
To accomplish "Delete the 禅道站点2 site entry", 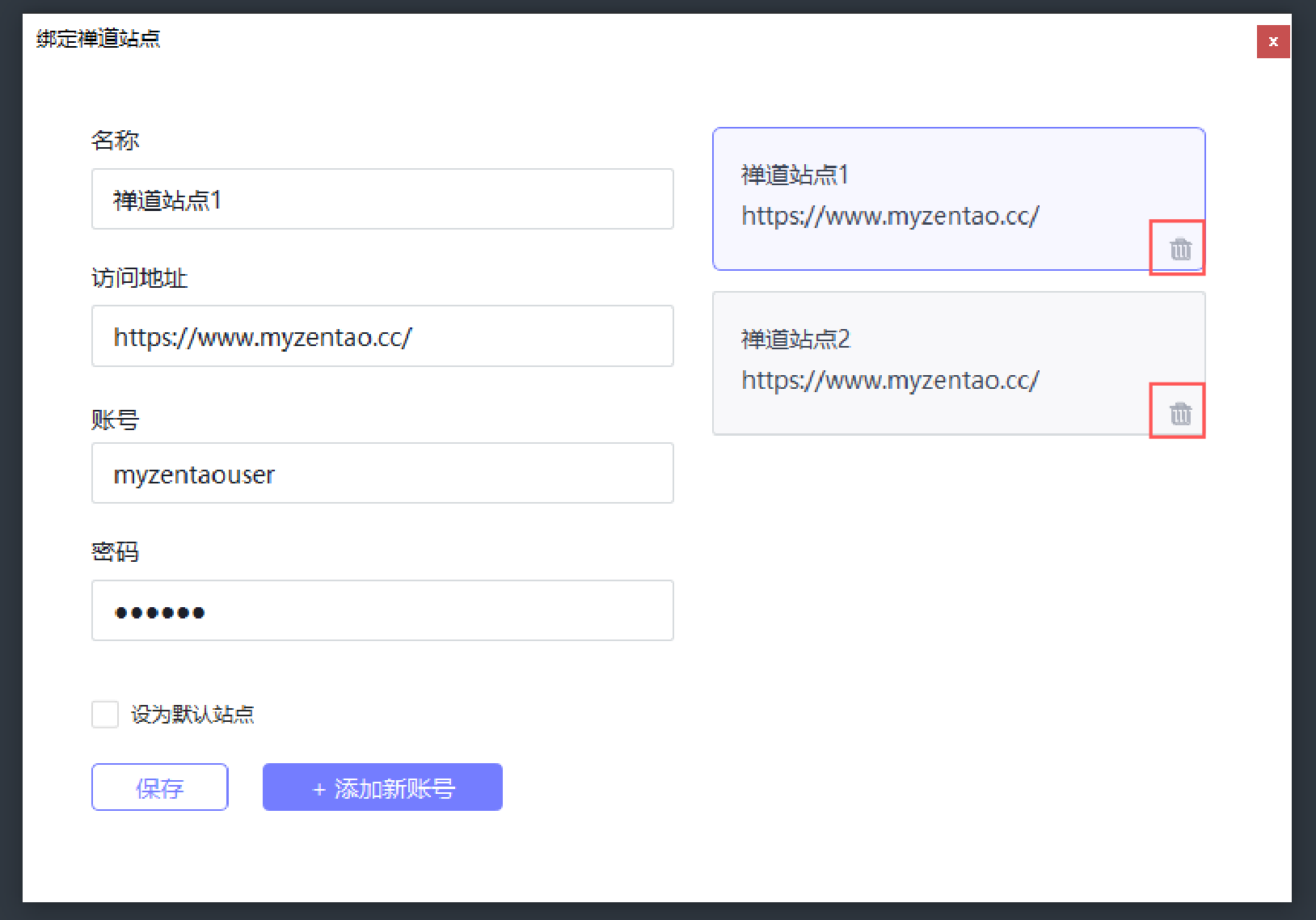I will click(1180, 413).
